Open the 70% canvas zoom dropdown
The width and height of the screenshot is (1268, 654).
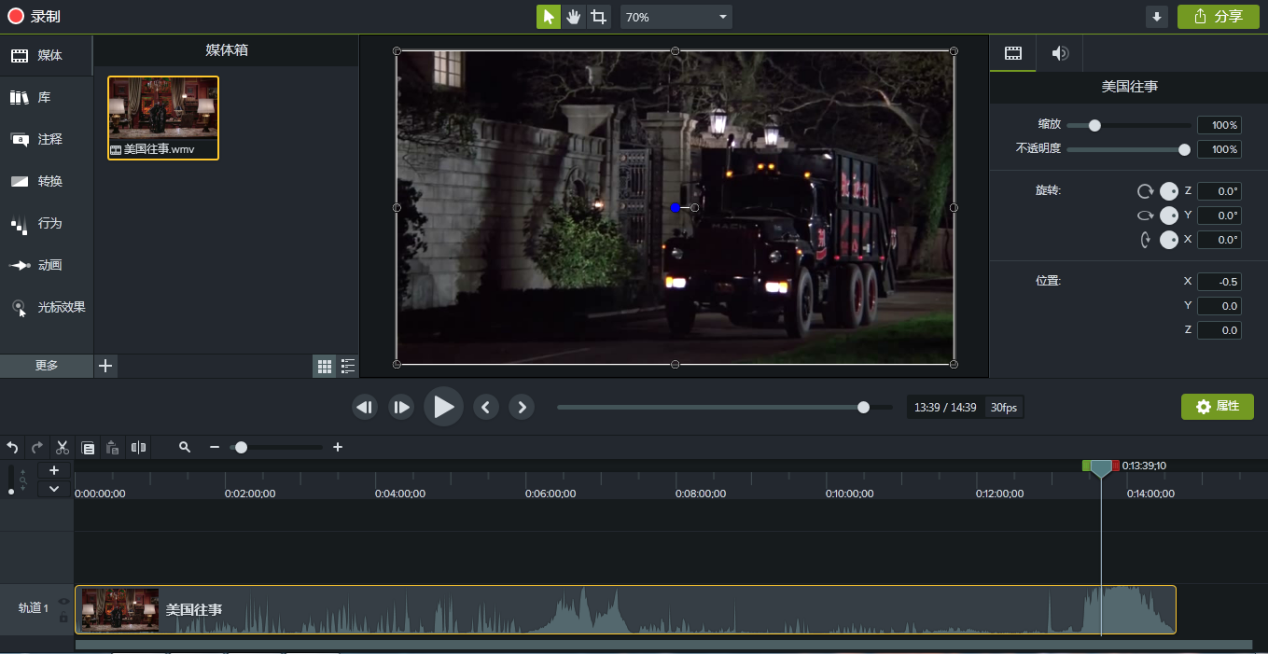(x=676, y=17)
